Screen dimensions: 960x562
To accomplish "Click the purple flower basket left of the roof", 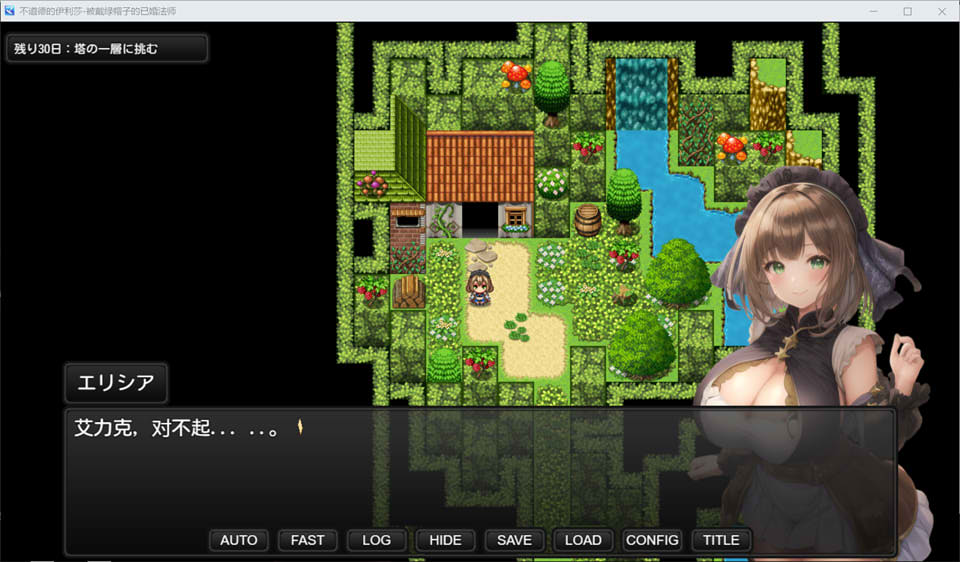I will click(373, 183).
